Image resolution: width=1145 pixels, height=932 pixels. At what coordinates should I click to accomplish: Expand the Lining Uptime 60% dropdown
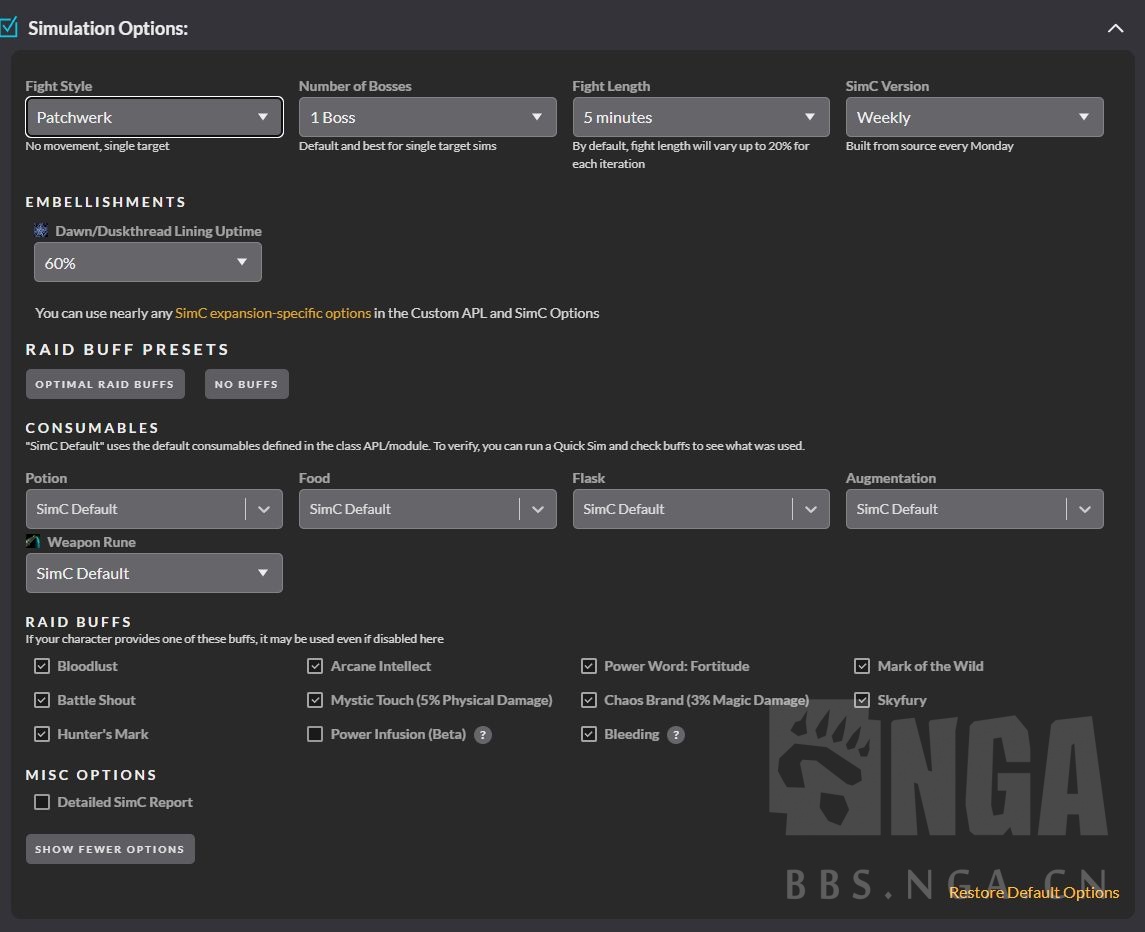point(147,263)
